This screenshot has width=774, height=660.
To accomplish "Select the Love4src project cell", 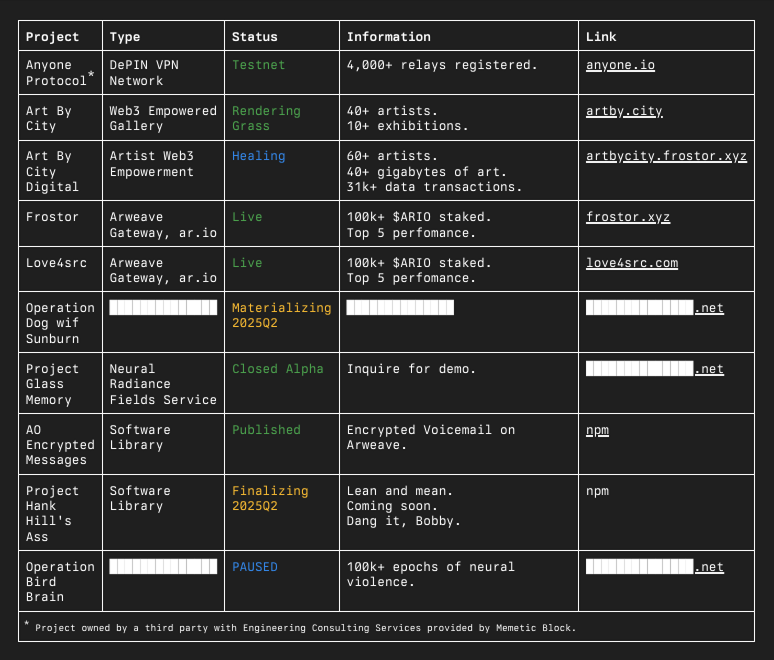I will (60, 269).
